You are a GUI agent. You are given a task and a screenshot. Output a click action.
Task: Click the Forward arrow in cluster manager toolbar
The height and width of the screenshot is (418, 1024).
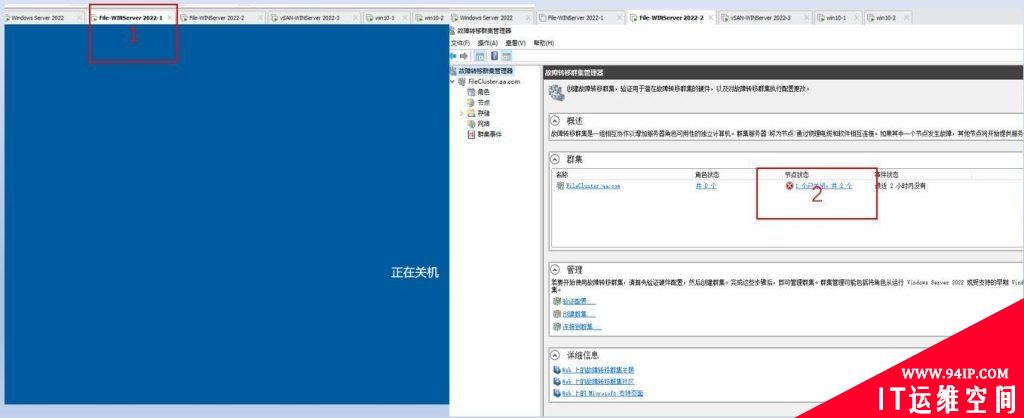(x=464, y=56)
